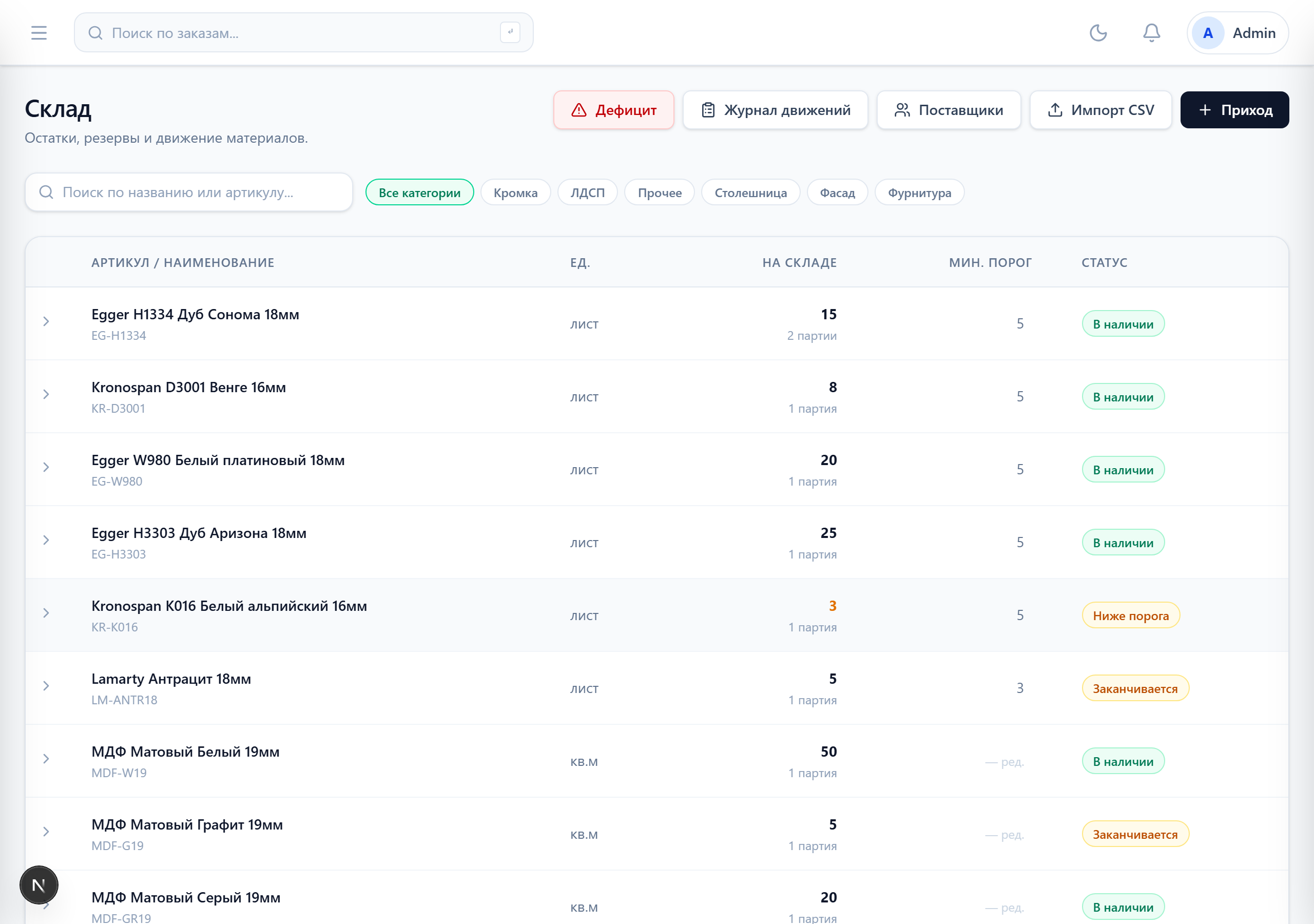Filter by the Прочее category
Screen dimensions: 1314x924
pos(659,192)
